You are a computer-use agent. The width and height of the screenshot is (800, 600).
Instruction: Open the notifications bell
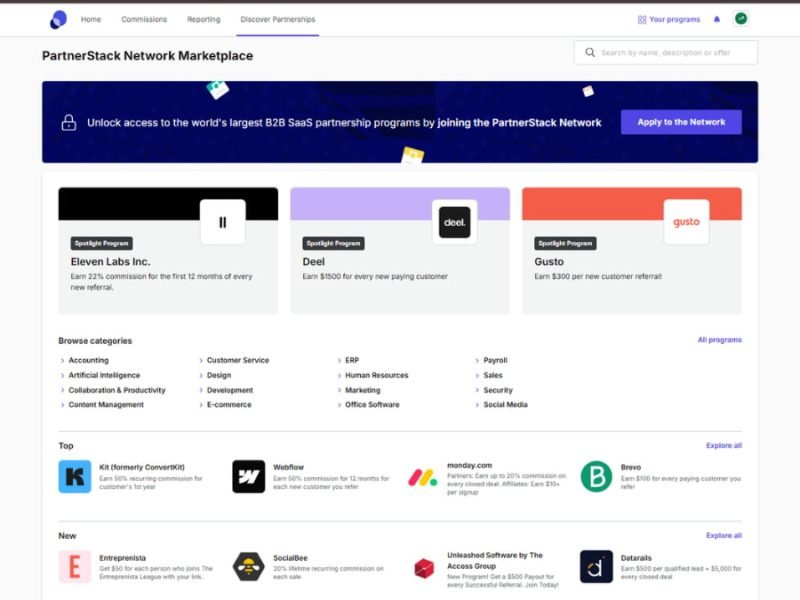point(717,19)
